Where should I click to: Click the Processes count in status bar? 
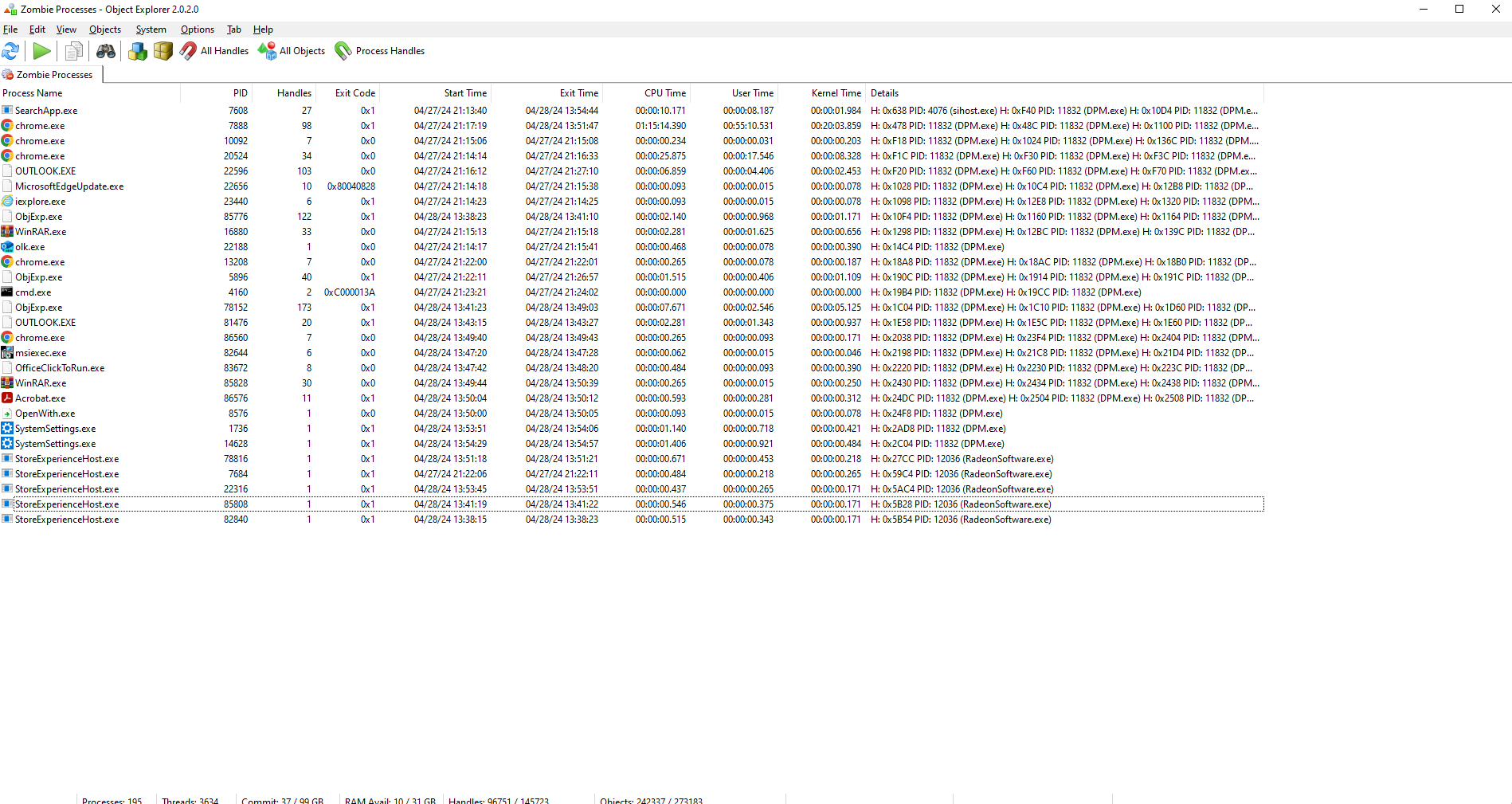point(112,799)
